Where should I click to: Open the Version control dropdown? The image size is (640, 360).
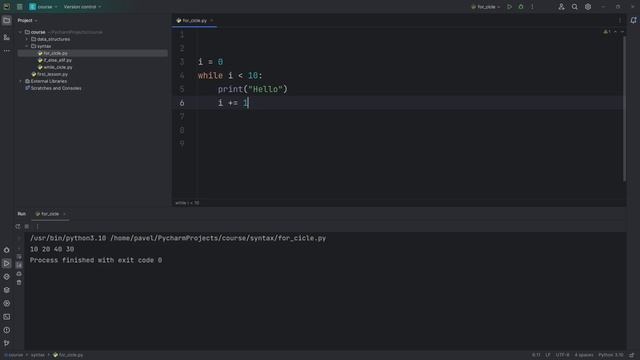[82, 7]
